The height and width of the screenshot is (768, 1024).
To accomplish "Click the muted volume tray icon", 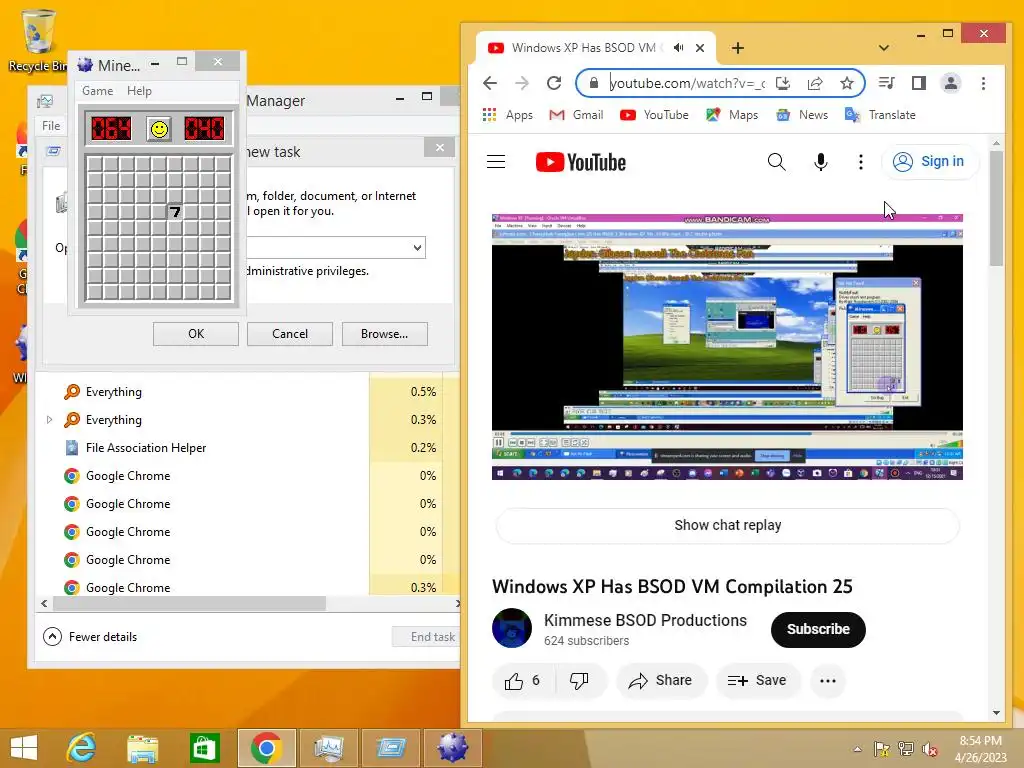I will (929, 749).
